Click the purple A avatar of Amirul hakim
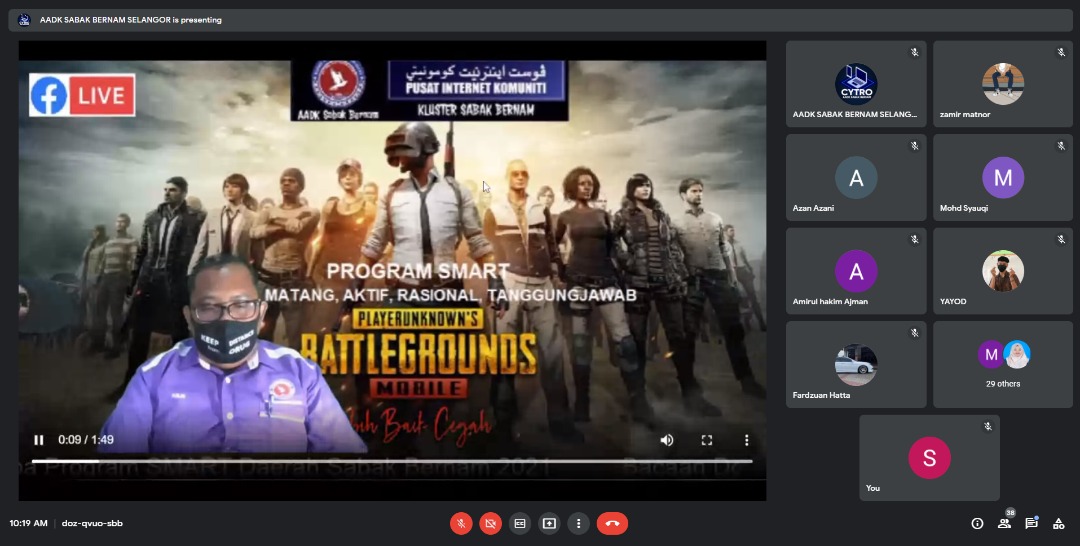1080x546 pixels. coord(856,271)
